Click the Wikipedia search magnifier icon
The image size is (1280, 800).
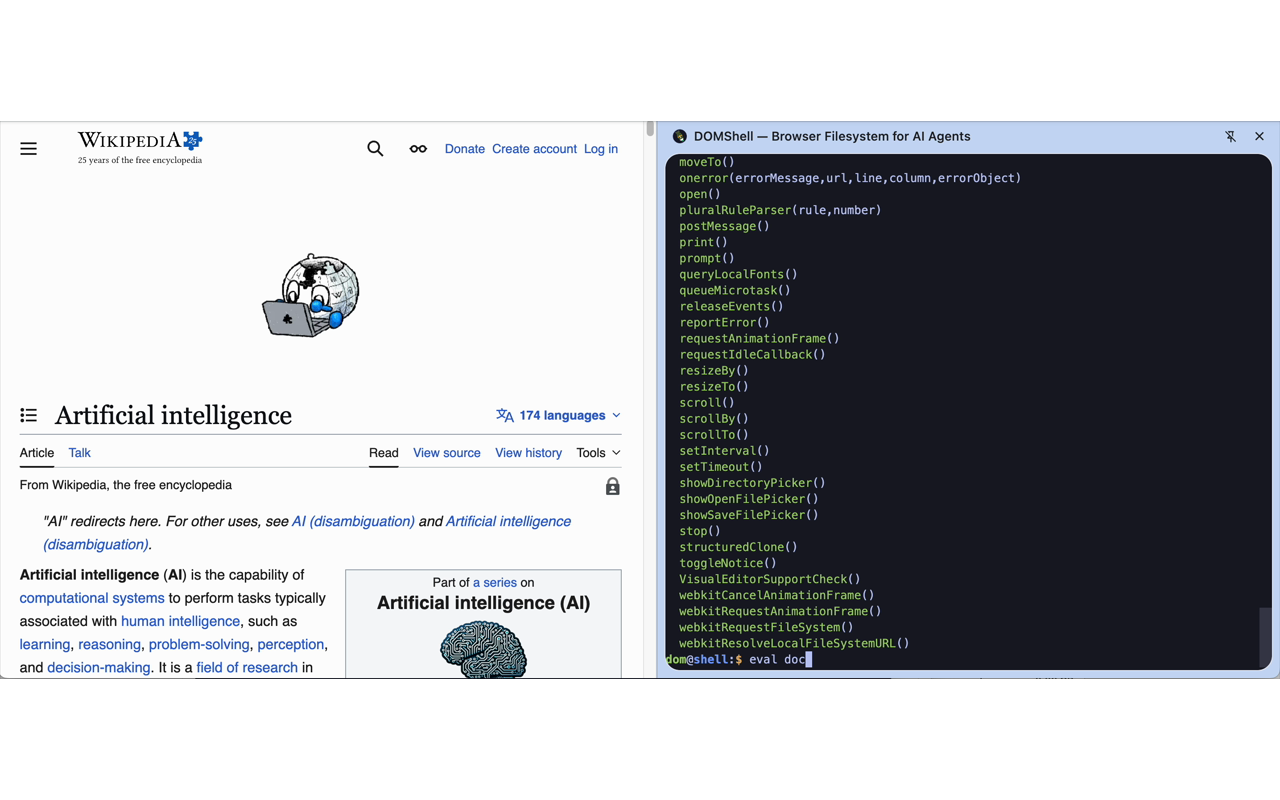pos(375,149)
